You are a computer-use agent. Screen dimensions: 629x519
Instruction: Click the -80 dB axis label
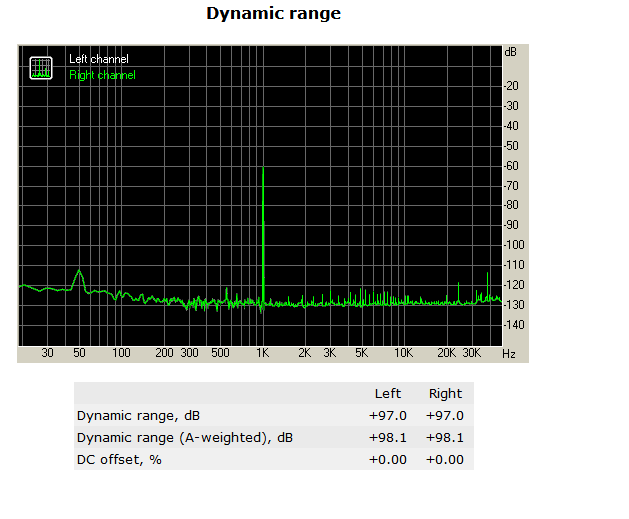[x=511, y=205]
